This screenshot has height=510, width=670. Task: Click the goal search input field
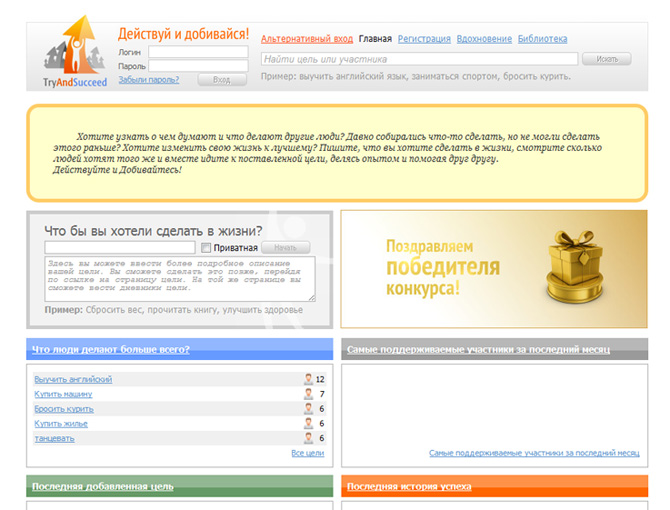pos(419,59)
